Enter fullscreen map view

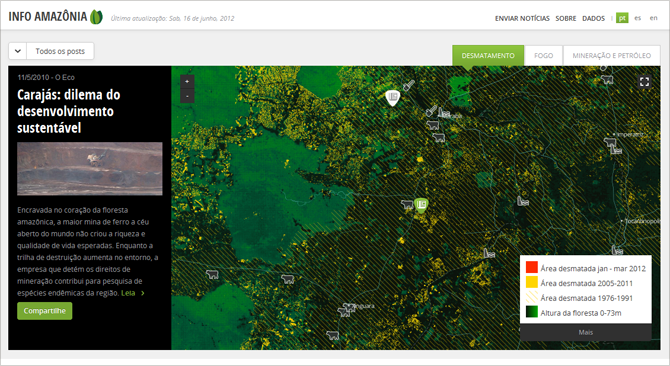click(x=644, y=82)
